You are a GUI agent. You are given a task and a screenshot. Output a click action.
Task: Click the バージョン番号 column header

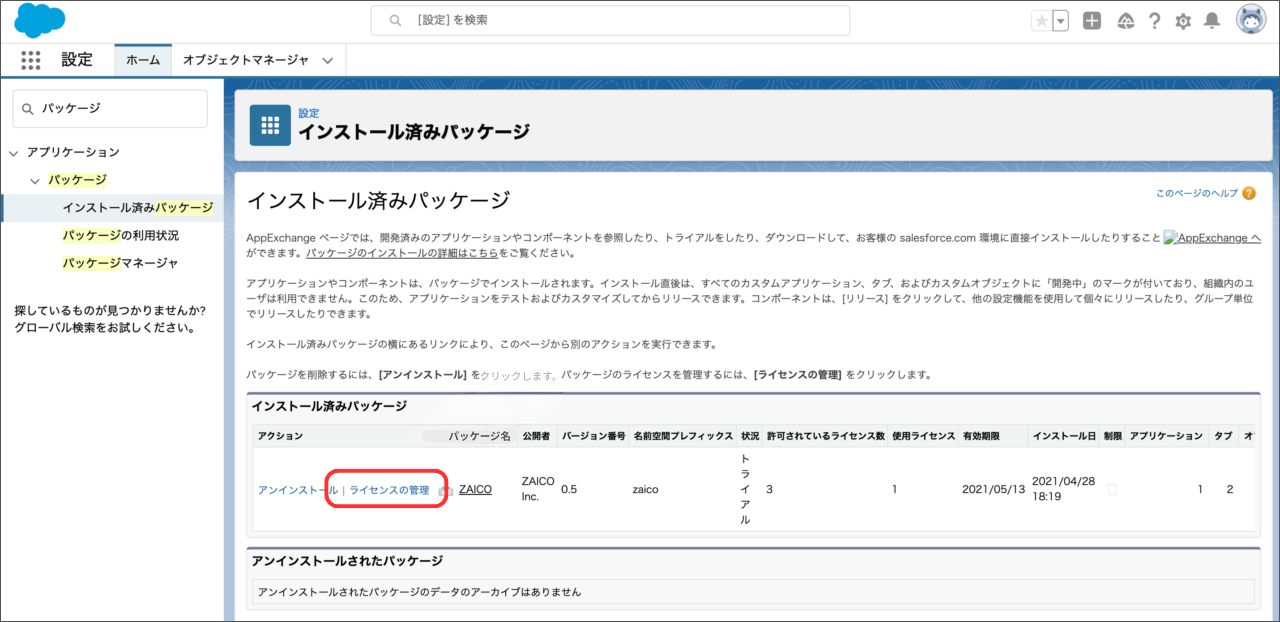point(594,436)
